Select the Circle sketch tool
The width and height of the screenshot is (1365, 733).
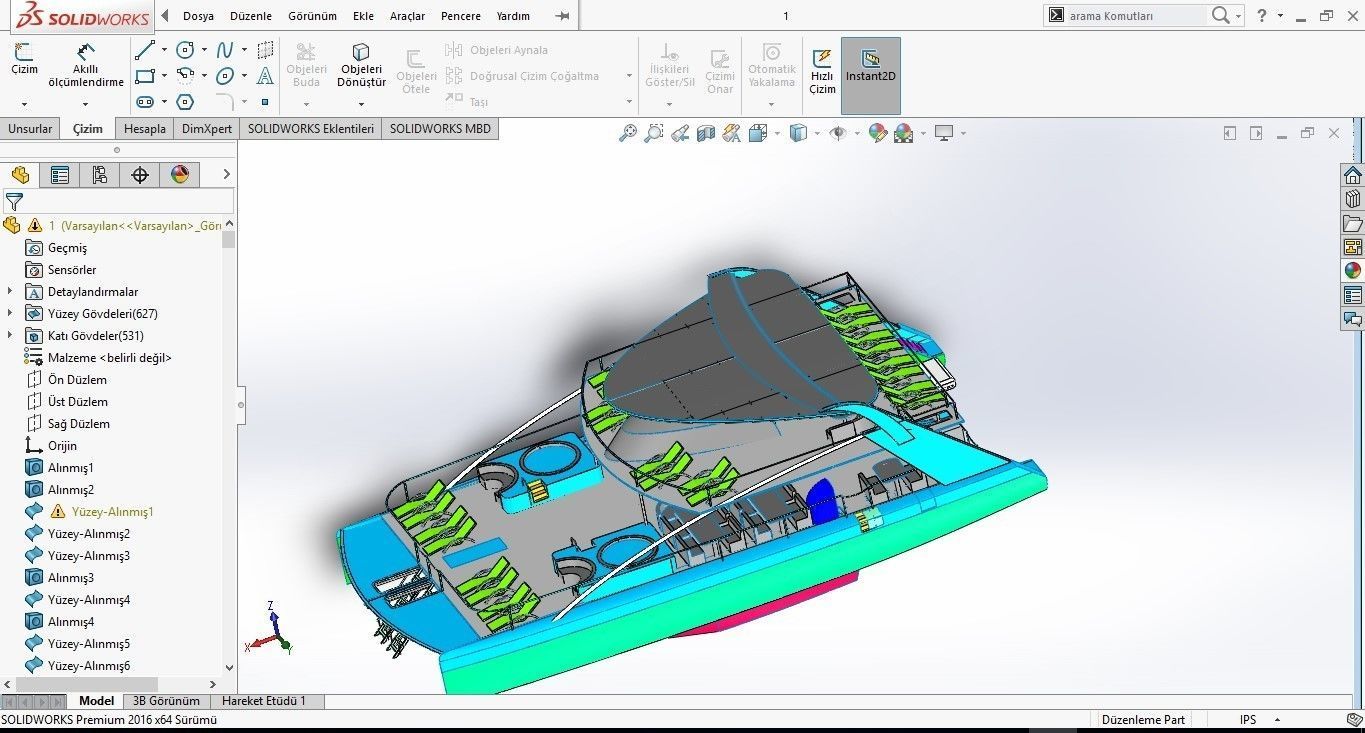point(185,50)
